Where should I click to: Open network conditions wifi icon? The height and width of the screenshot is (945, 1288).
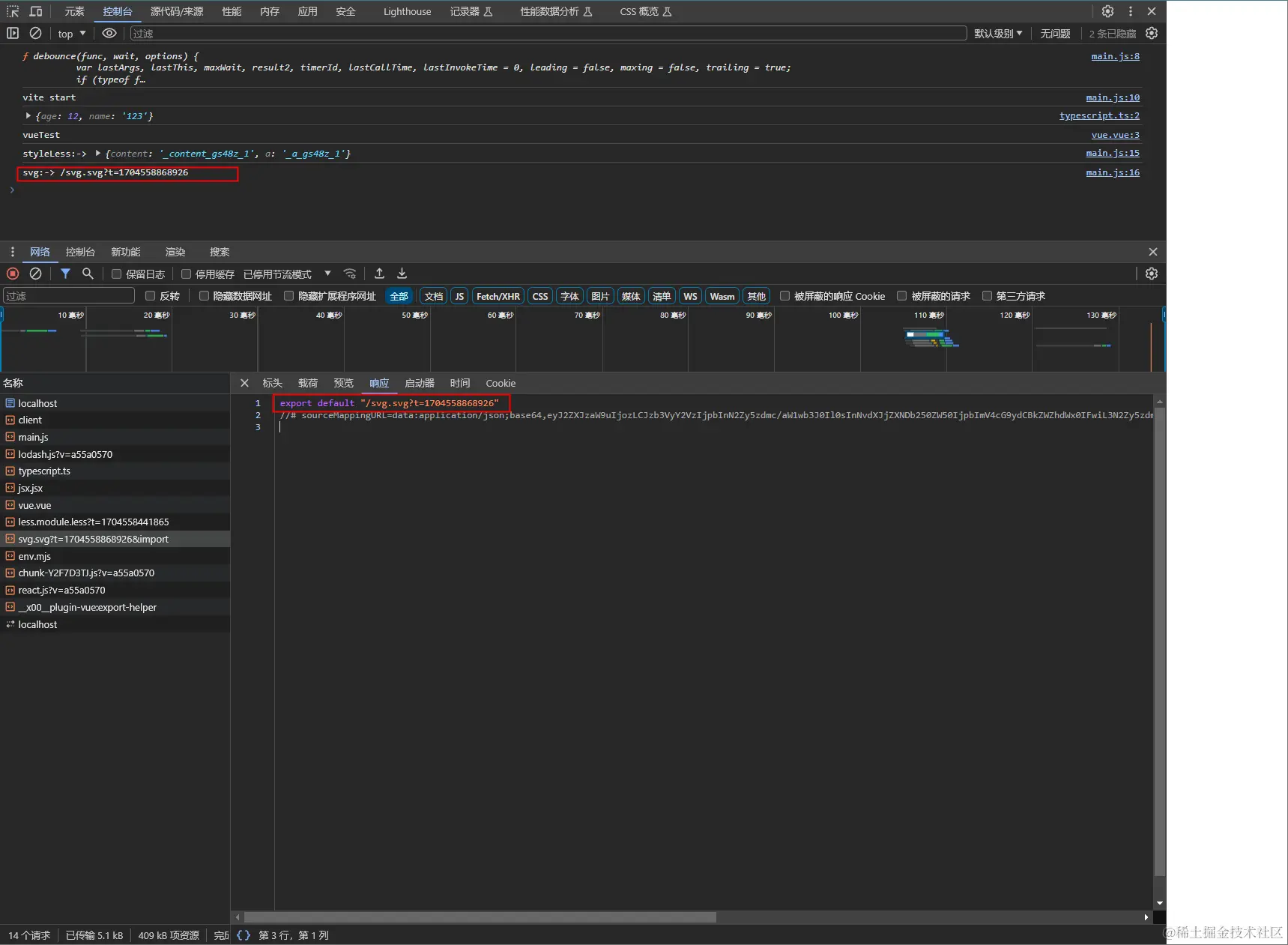pos(349,274)
